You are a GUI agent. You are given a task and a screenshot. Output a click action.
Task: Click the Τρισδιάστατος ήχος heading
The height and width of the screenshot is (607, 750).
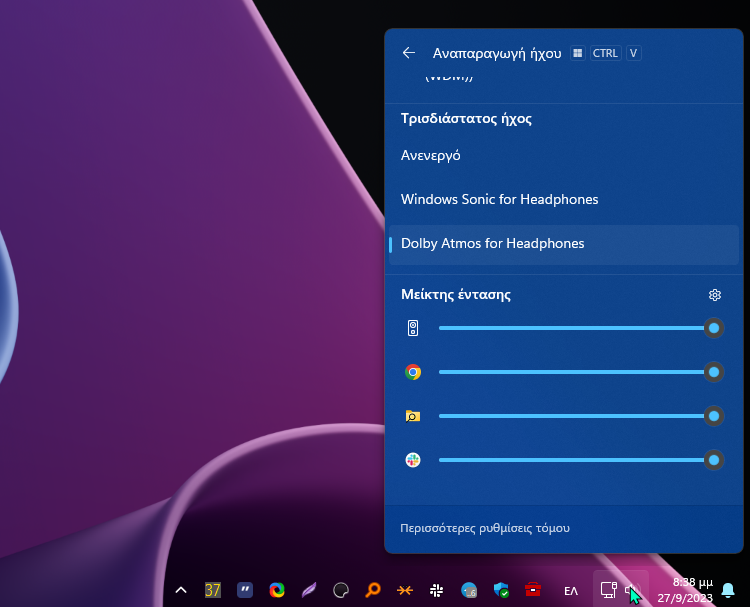(466, 119)
